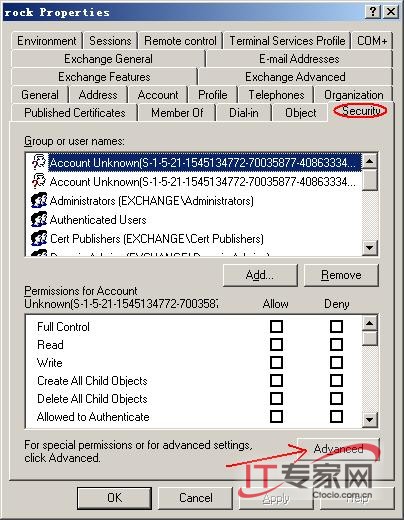Check Allow for Write permission
The height and width of the screenshot is (520, 404).
(x=276, y=362)
